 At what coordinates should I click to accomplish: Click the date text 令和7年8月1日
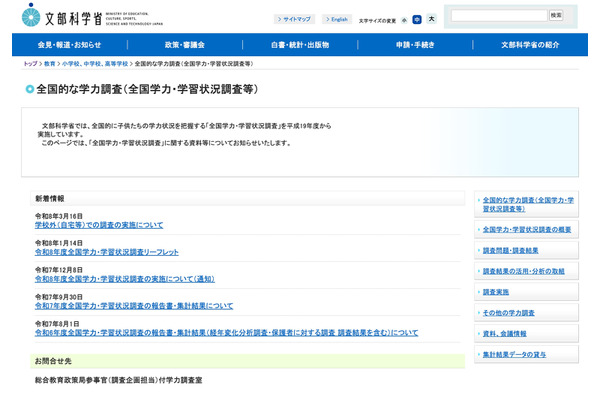tap(57, 324)
